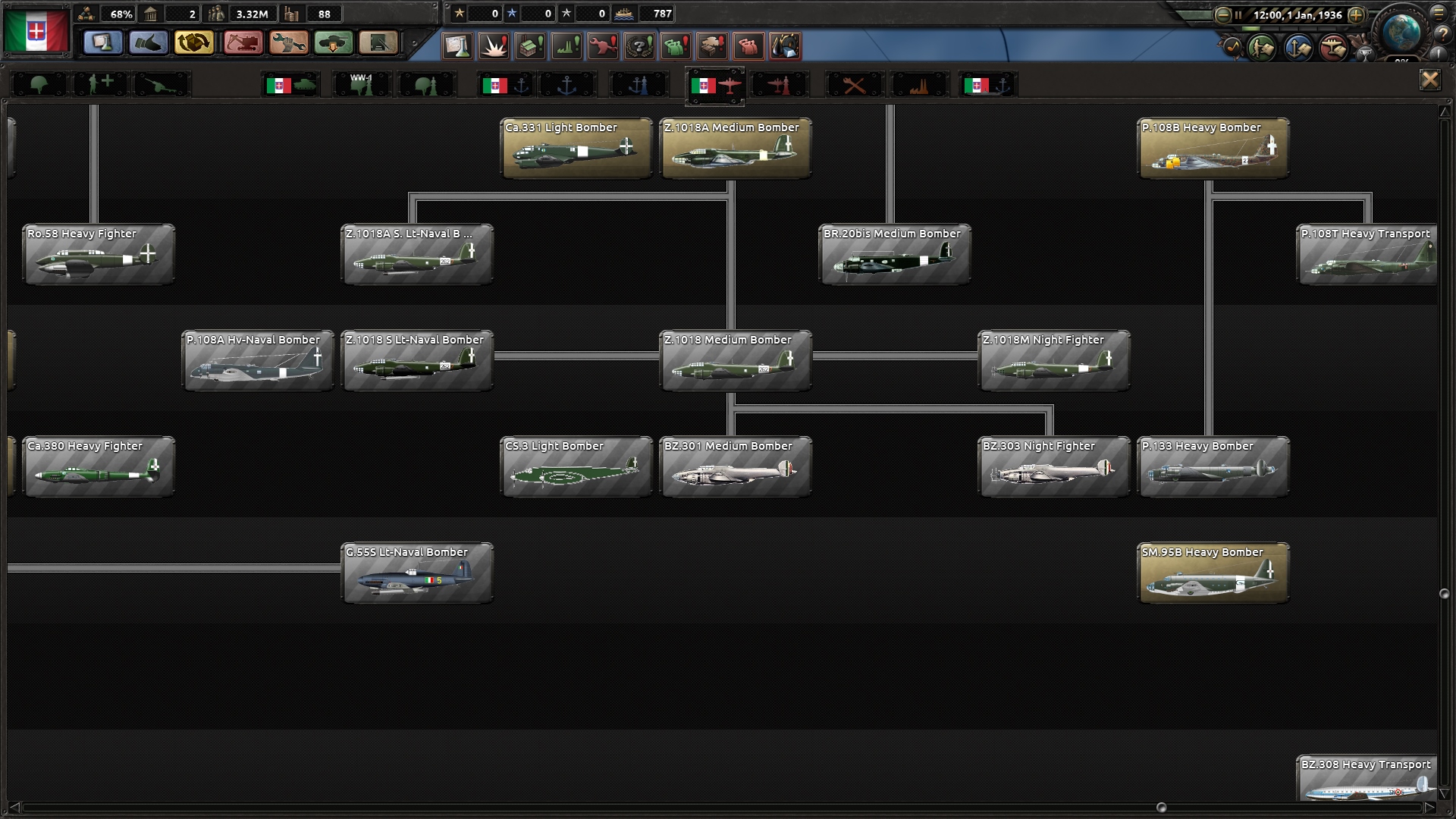The width and height of the screenshot is (1456, 819).
Task: Select CS.3 Light Bomber technology
Action: [x=576, y=466]
